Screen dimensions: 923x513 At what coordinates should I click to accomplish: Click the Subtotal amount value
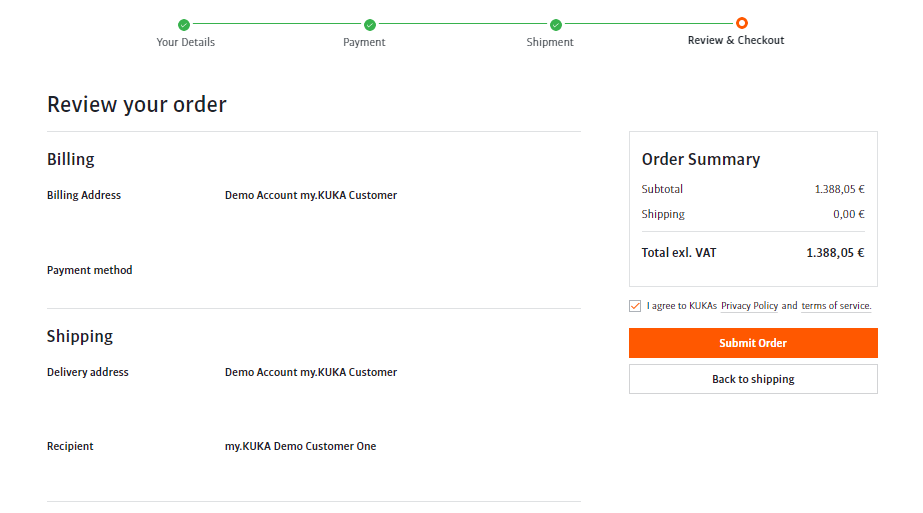tap(839, 189)
